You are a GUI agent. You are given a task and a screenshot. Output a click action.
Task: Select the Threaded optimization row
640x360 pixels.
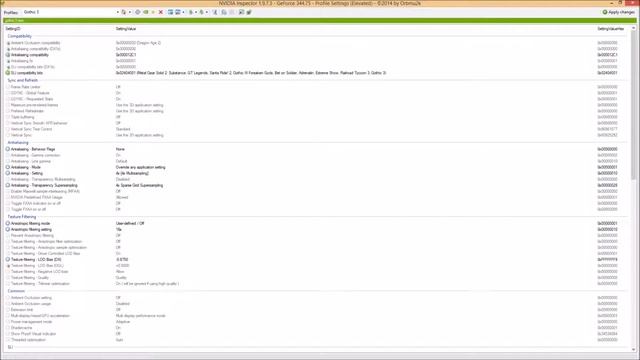tap(316, 340)
